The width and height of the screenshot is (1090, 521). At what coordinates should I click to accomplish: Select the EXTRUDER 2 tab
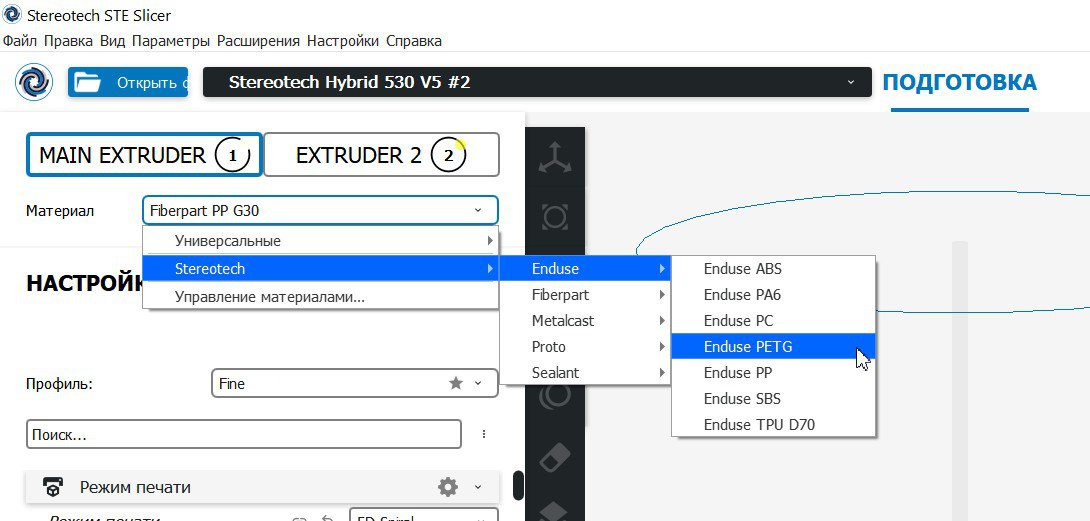pos(381,154)
